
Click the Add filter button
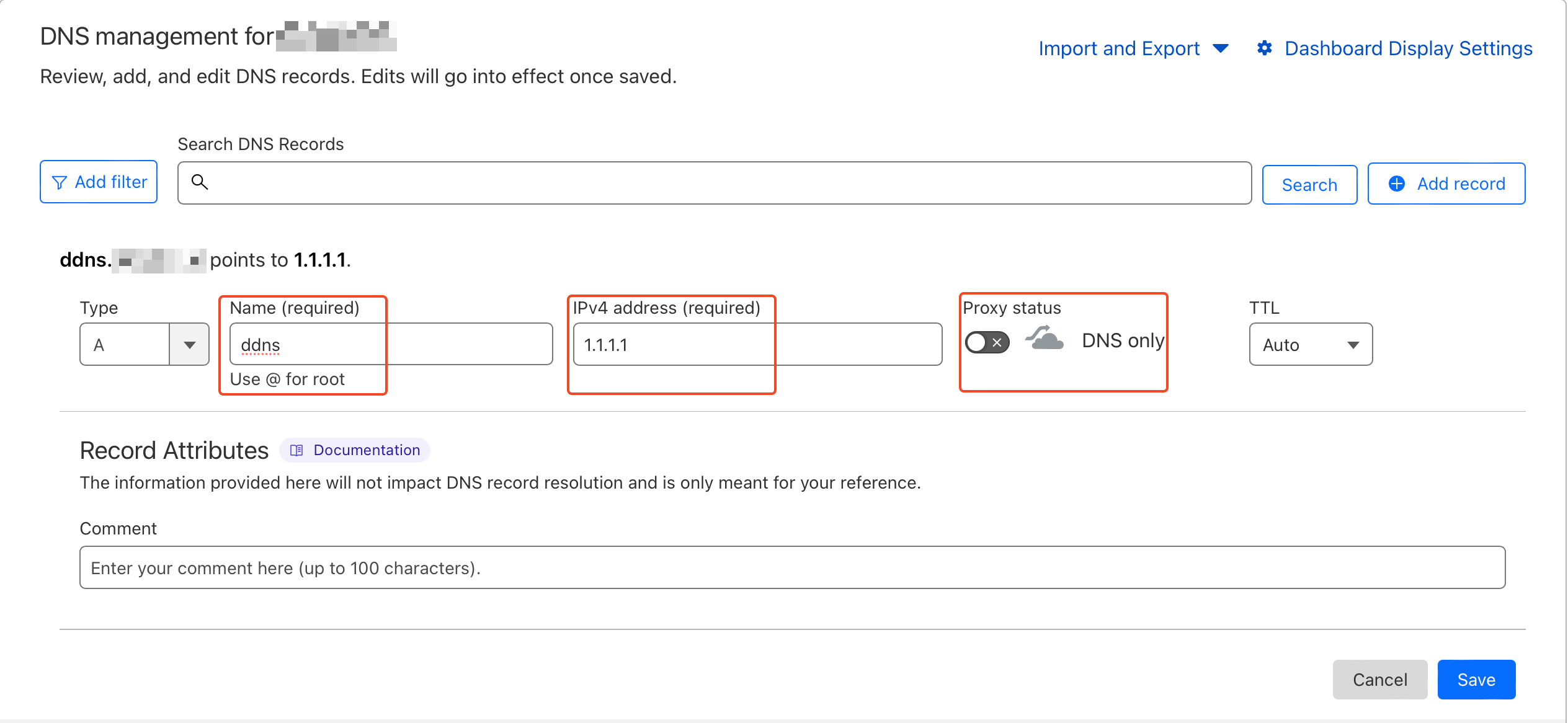(x=99, y=182)
